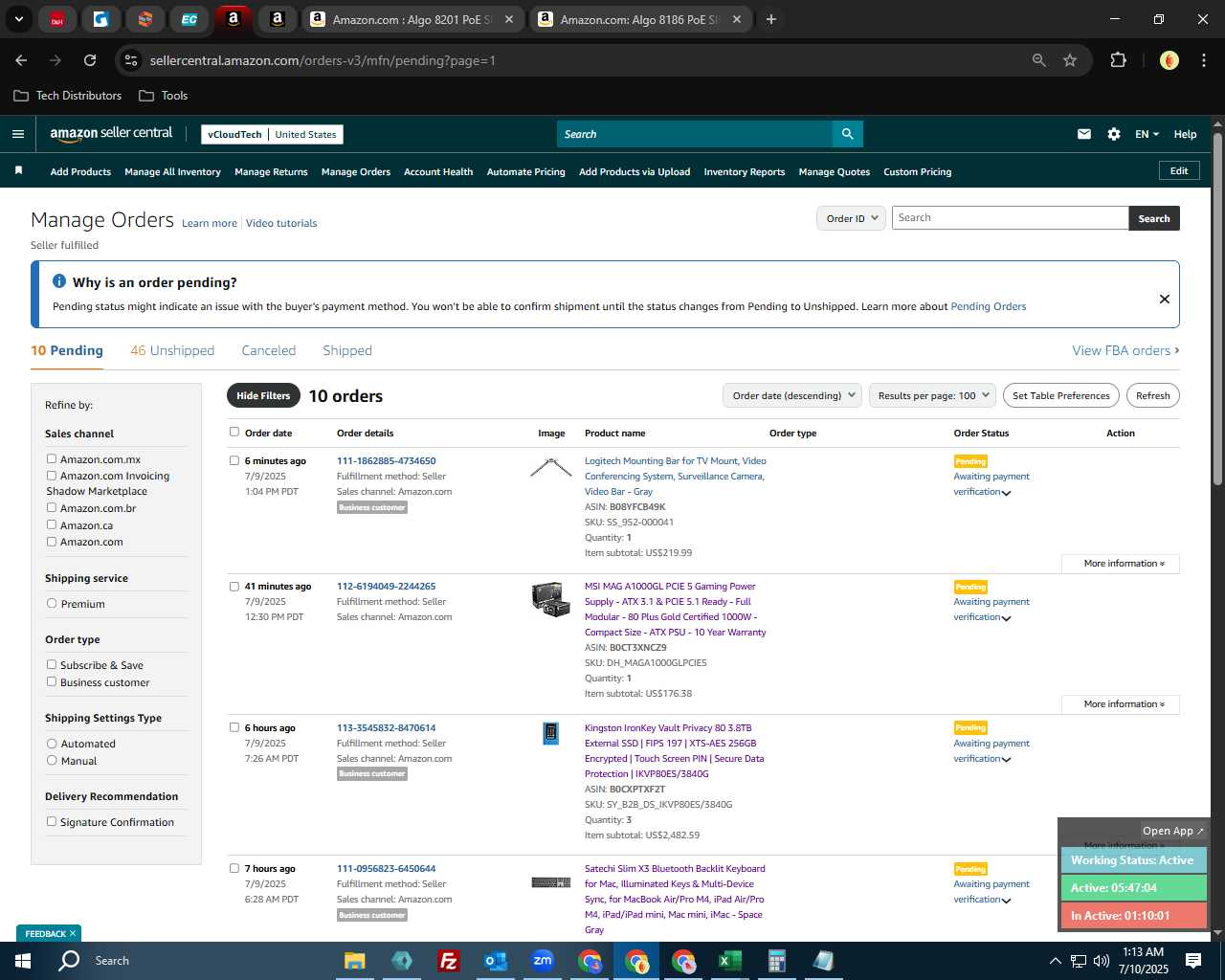This screenshot has height=980, width=1225.
Task: Click the MSI power supply product thumbnail
Action: click(x=551, y=599)
